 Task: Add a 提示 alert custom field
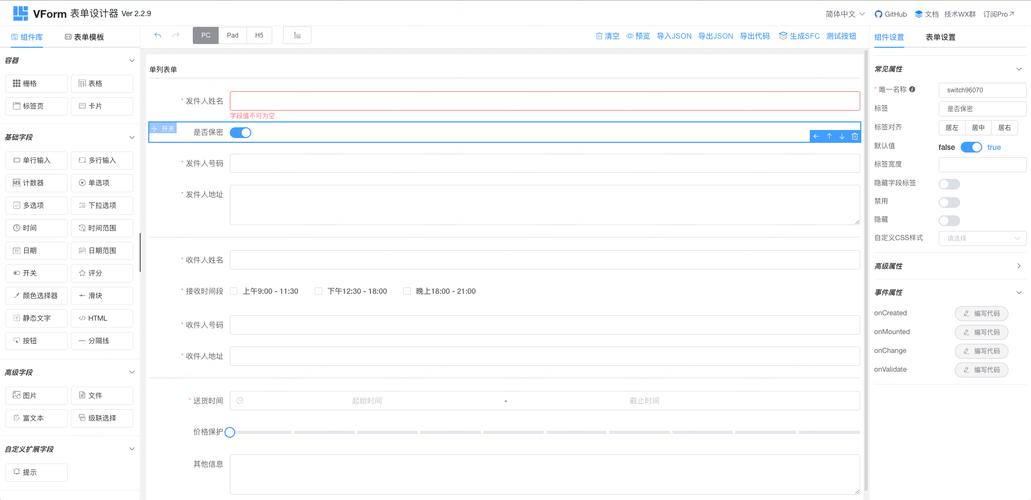click(36, 472)
